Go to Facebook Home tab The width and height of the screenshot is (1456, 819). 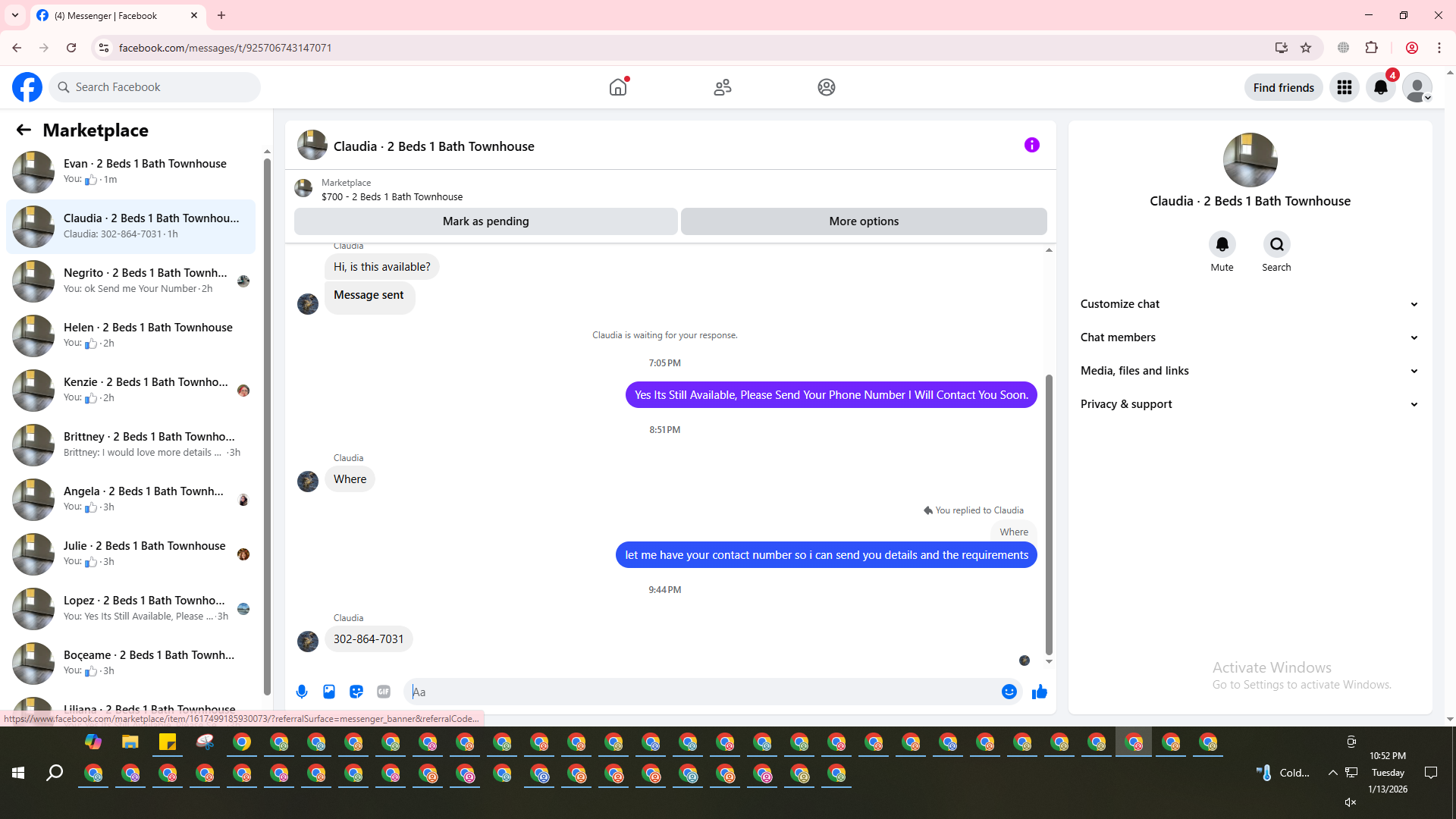(x=618, y=88)
